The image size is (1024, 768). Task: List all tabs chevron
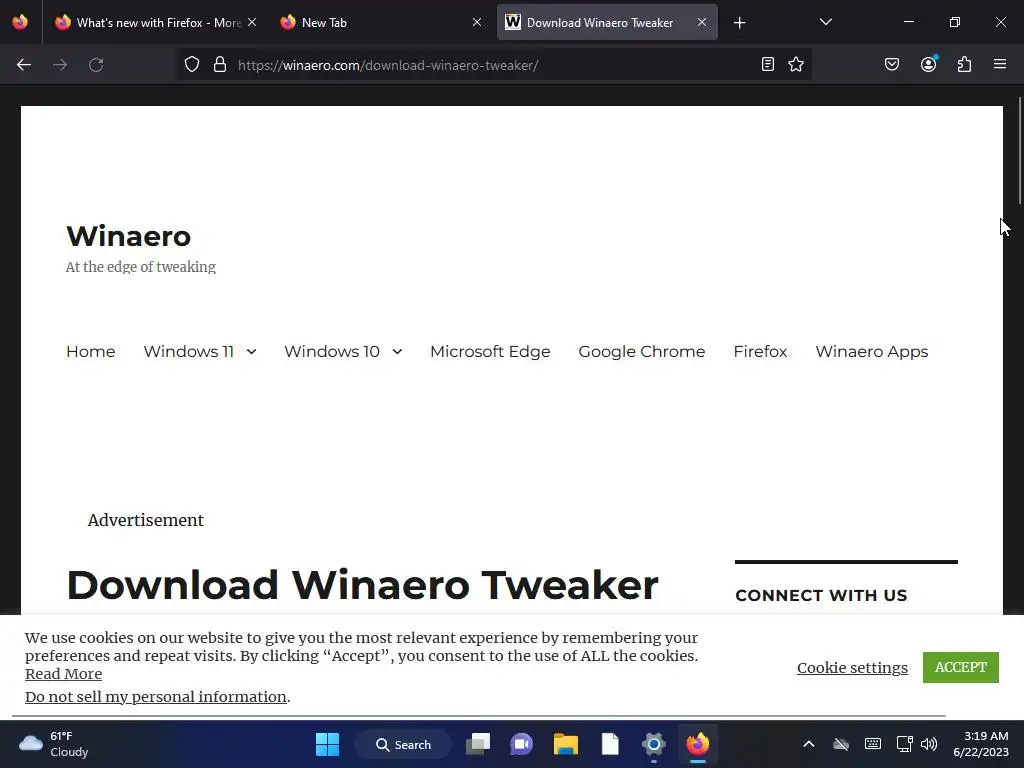826,22
